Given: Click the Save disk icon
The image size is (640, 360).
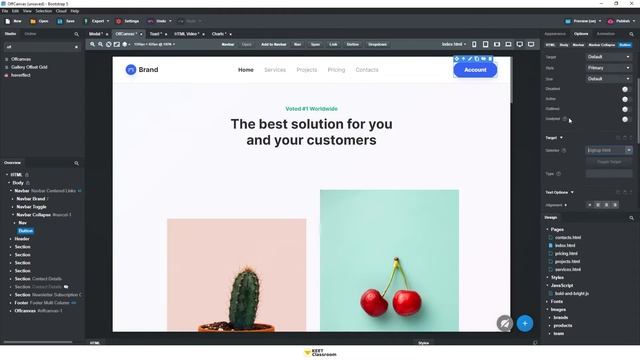Looking at the screenshot, I should point(60,21).
